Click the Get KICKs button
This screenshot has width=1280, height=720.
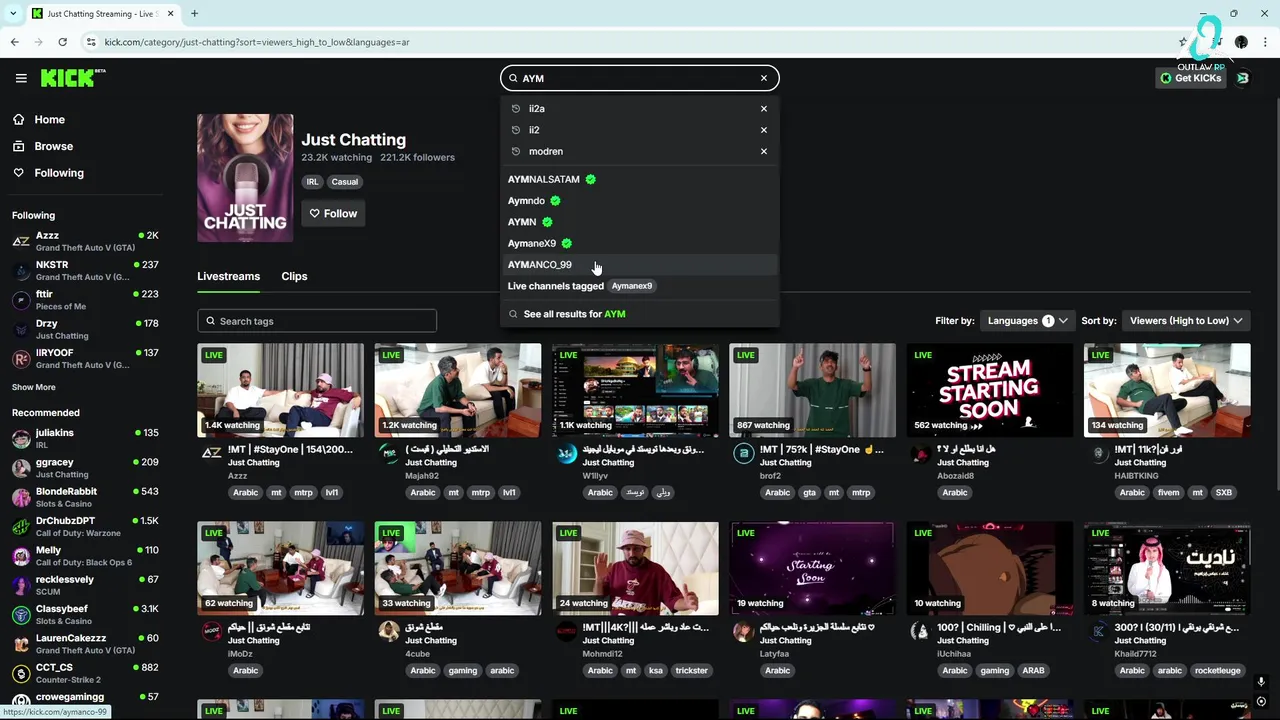point(1190,78)
